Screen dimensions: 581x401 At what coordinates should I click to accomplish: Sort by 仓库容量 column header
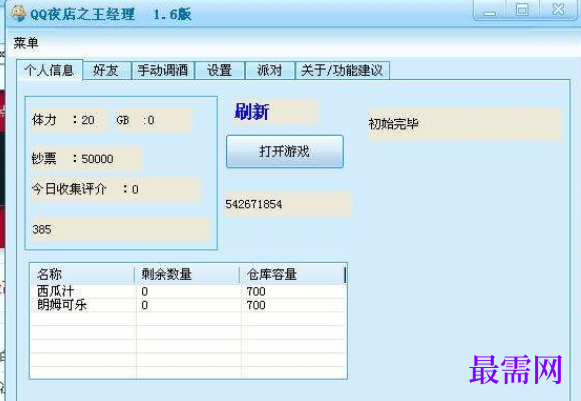coord(292,274)
